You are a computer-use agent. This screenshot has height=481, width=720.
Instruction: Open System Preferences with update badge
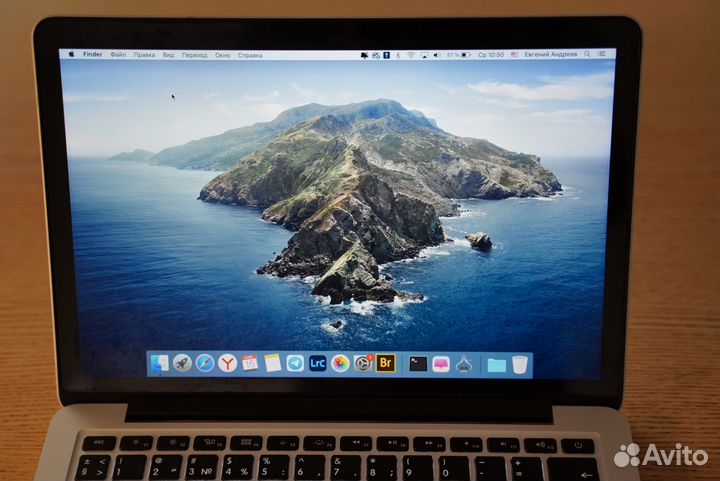[363, 364]
